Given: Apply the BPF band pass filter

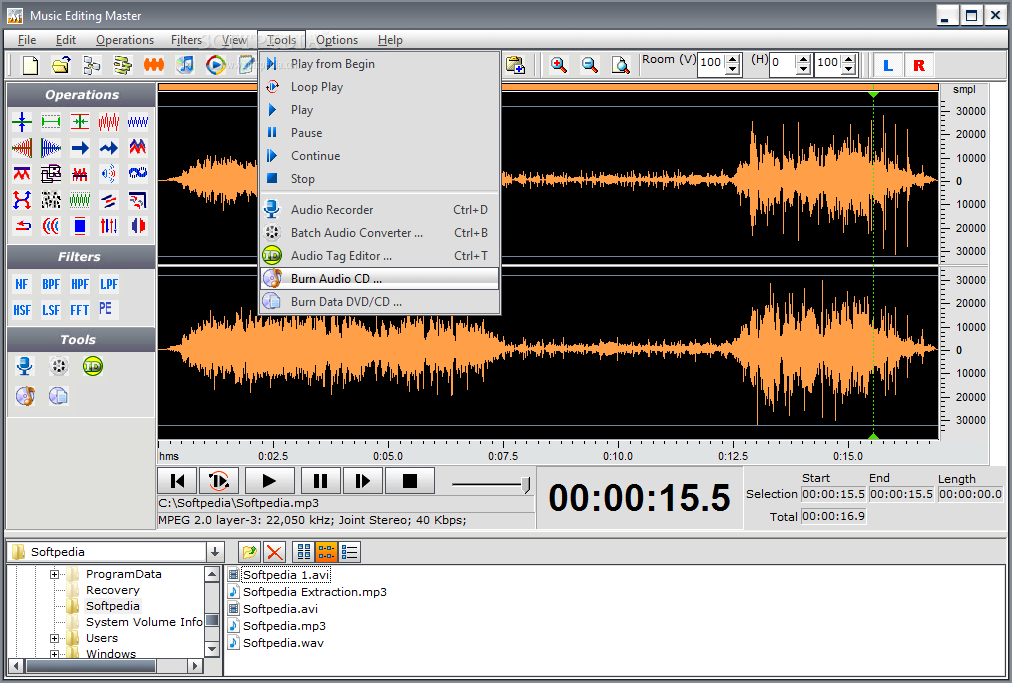Looking at the screenshot, I should [51, 284].
